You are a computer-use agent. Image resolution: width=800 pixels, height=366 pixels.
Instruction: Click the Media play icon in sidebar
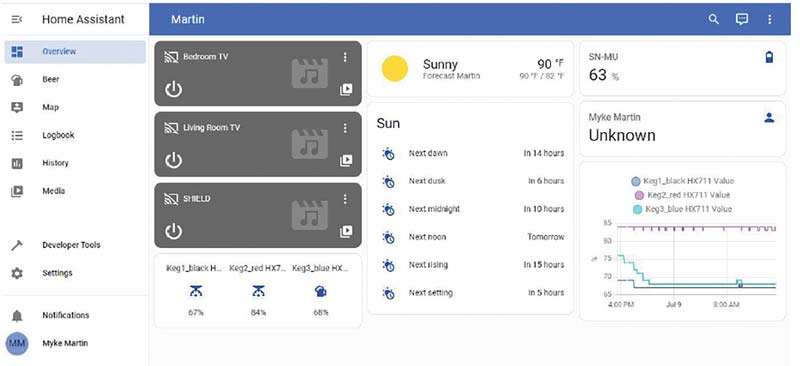[x=17, y=191]
